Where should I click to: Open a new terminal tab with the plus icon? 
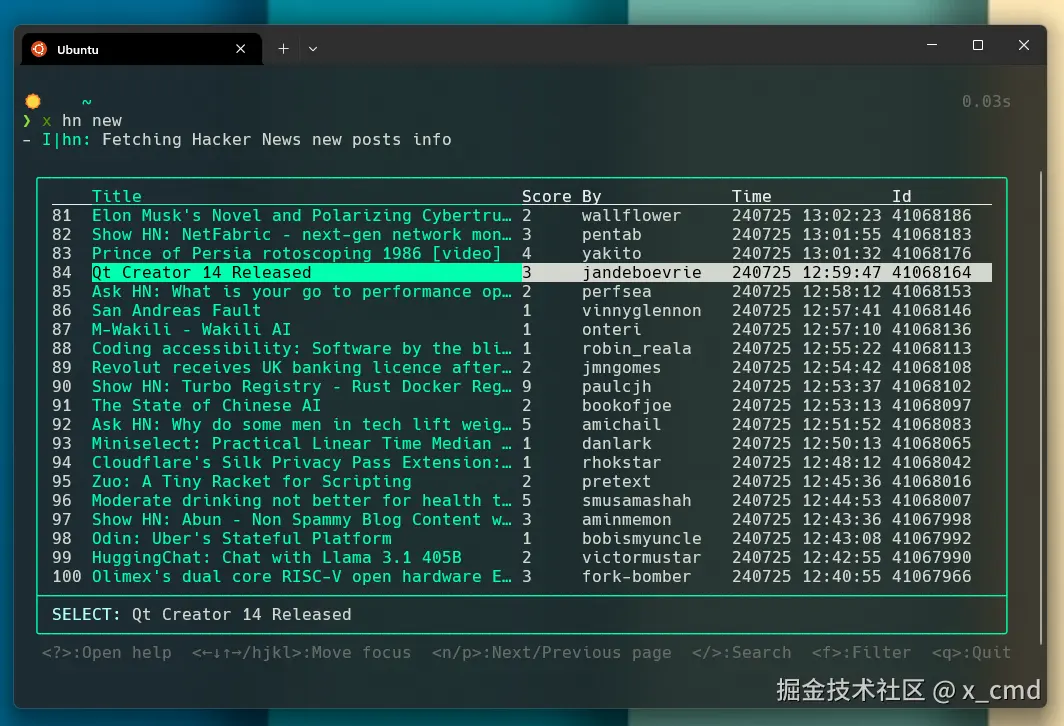282,48
